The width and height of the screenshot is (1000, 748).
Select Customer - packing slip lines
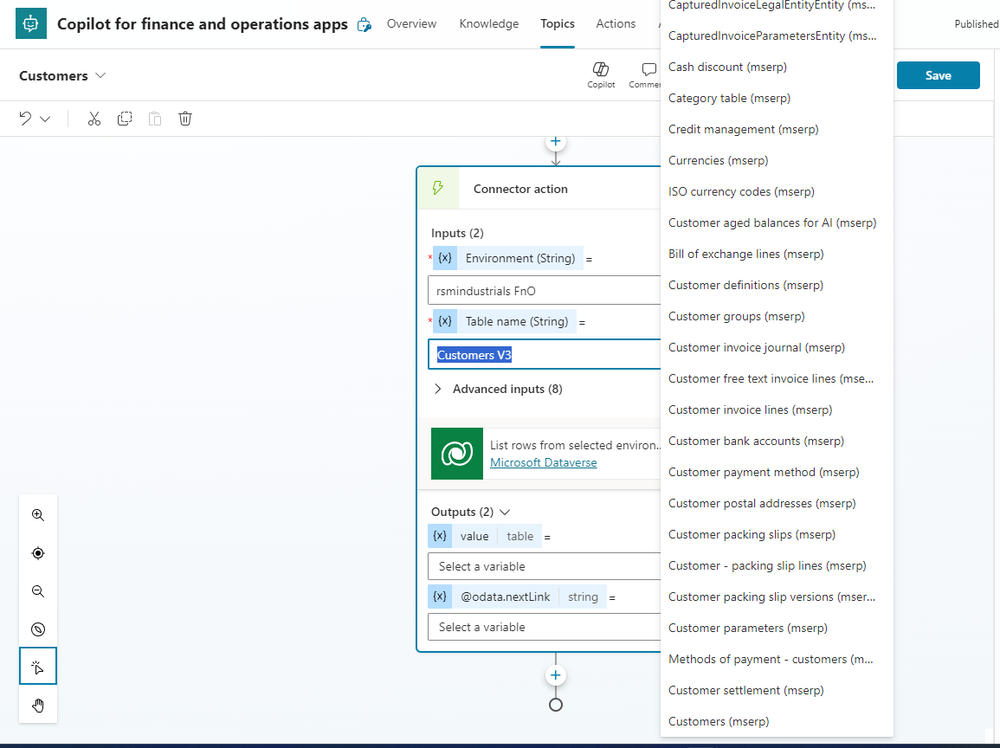[777, 566]
